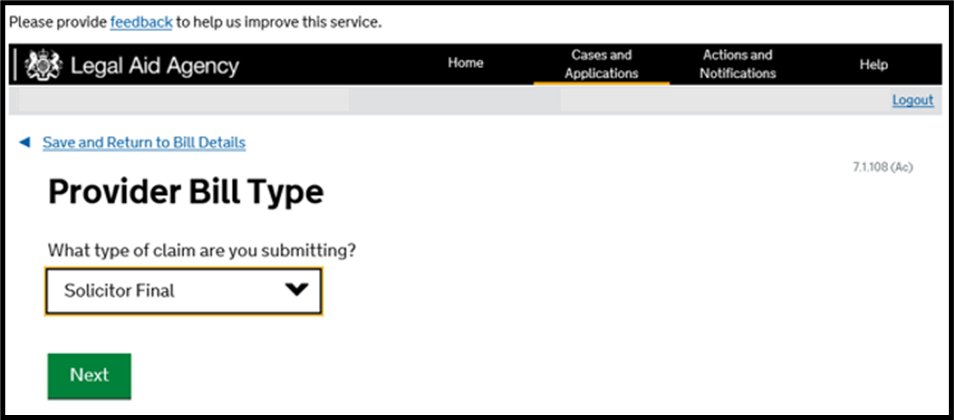Click the Logout link
954x420 pixels.
[x=912, y=100]
